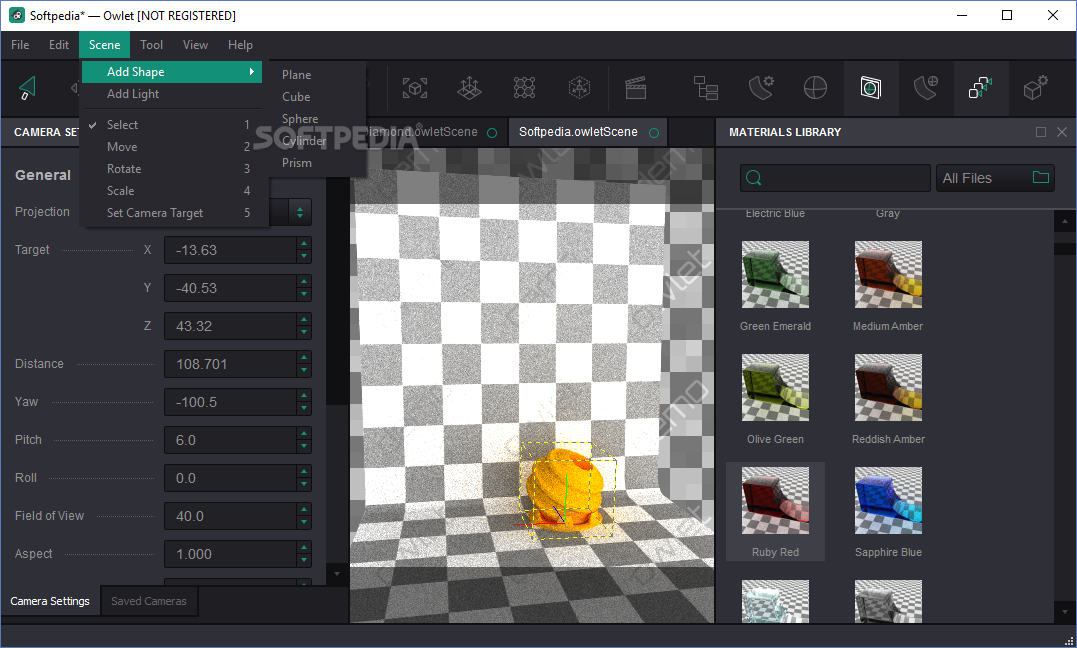Open object settings cube-with-gear icon
The height and width of the screenshot is (648, 1077).
pos(1036,88)
